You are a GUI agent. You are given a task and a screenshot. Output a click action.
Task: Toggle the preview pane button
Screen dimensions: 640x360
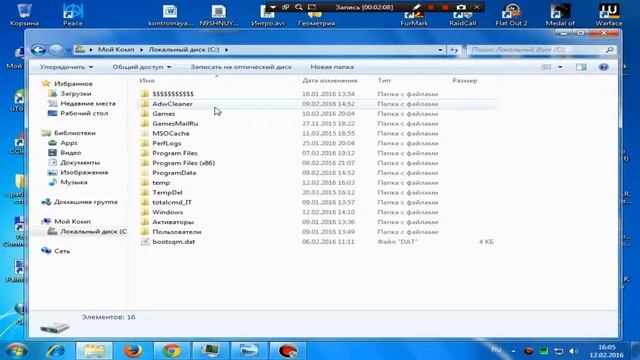click(581, 67)
